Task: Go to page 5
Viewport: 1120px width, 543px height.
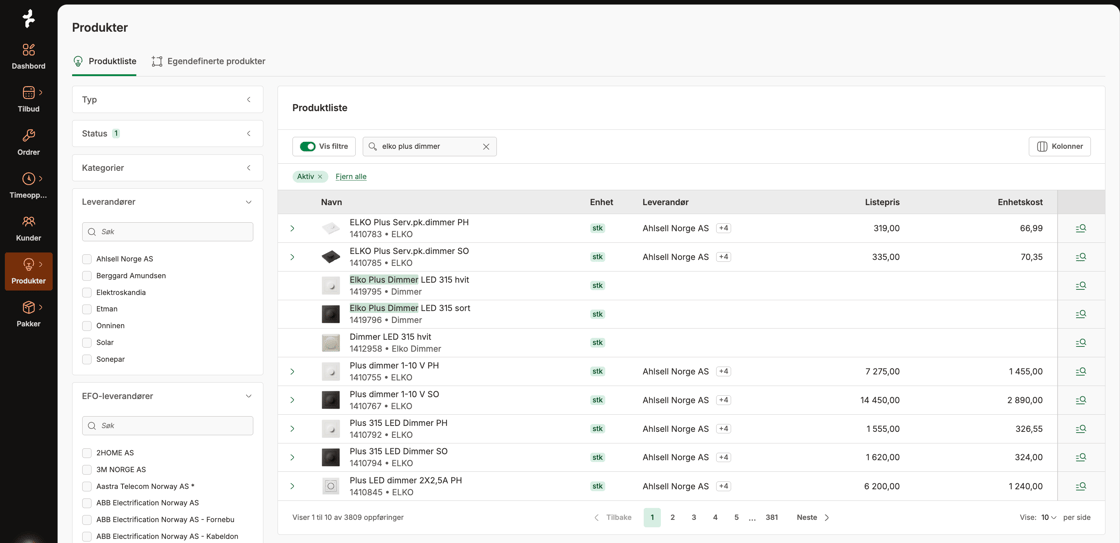Action: pos(736,517)
